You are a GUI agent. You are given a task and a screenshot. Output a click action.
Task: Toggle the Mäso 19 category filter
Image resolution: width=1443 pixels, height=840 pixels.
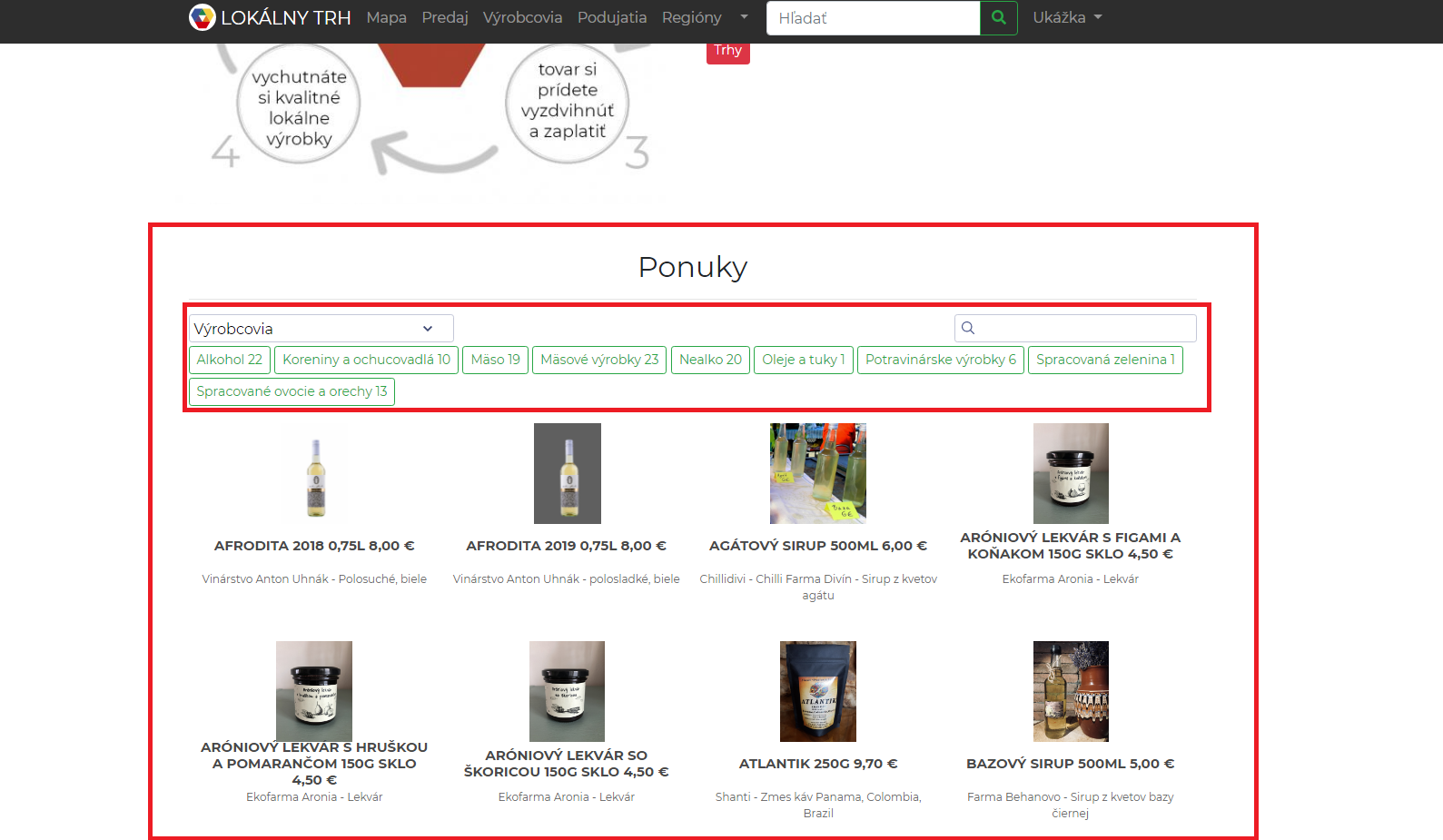(x=495, y=360)
